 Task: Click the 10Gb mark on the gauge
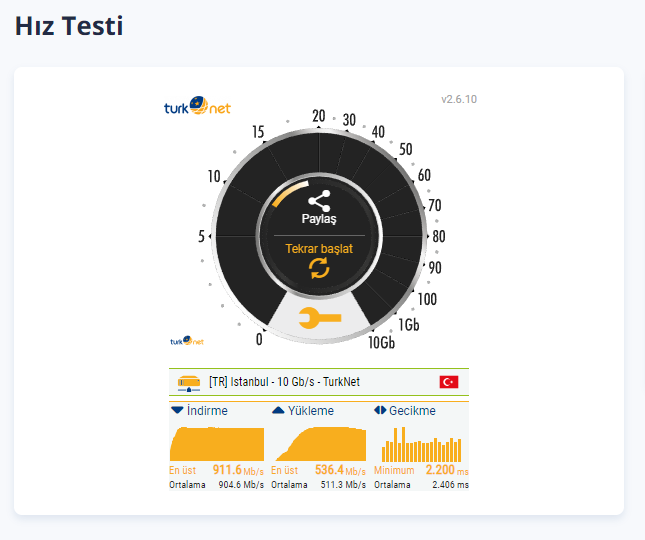[x=381, y=342]
